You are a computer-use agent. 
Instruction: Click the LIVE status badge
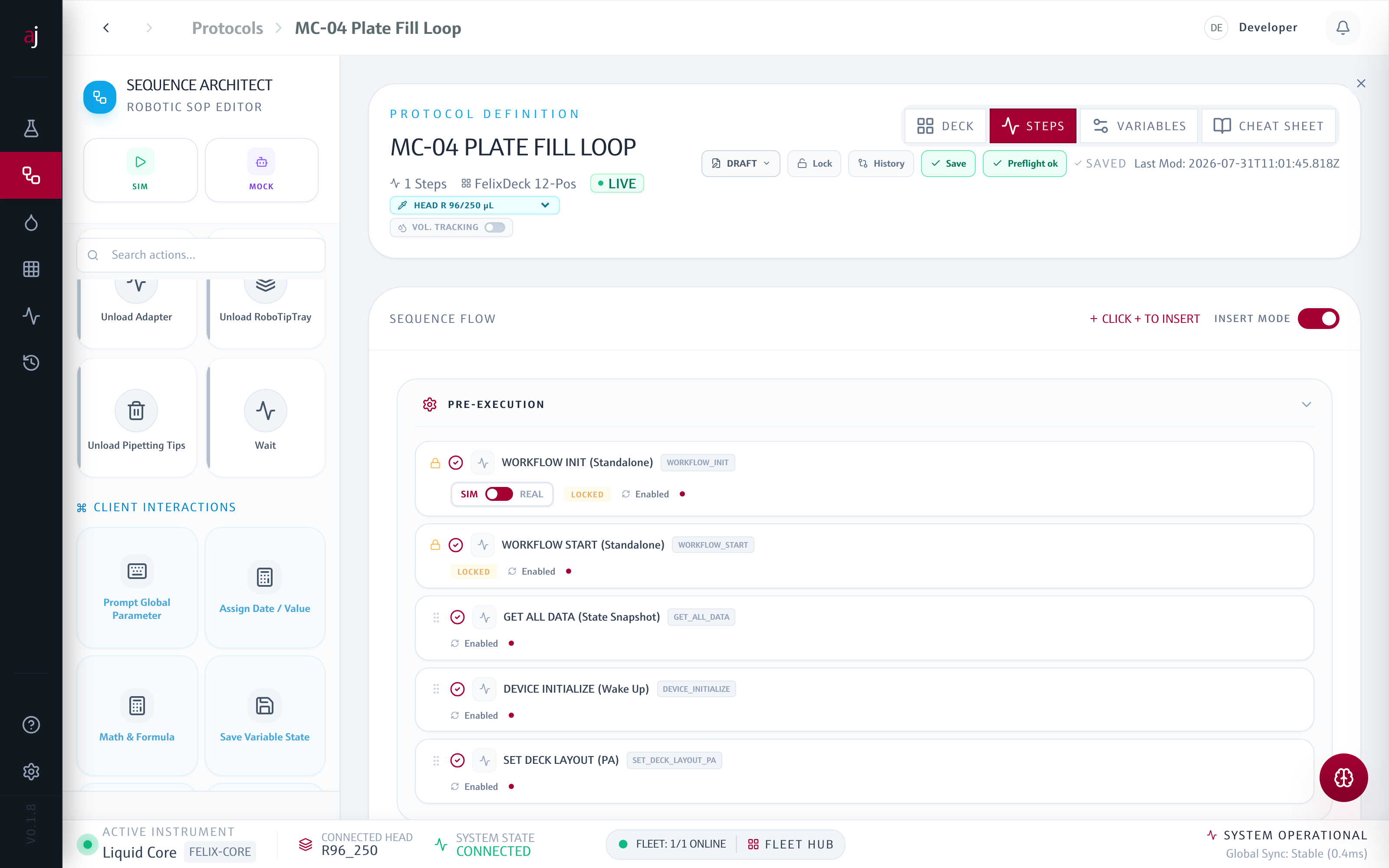[x=617, y=184]
